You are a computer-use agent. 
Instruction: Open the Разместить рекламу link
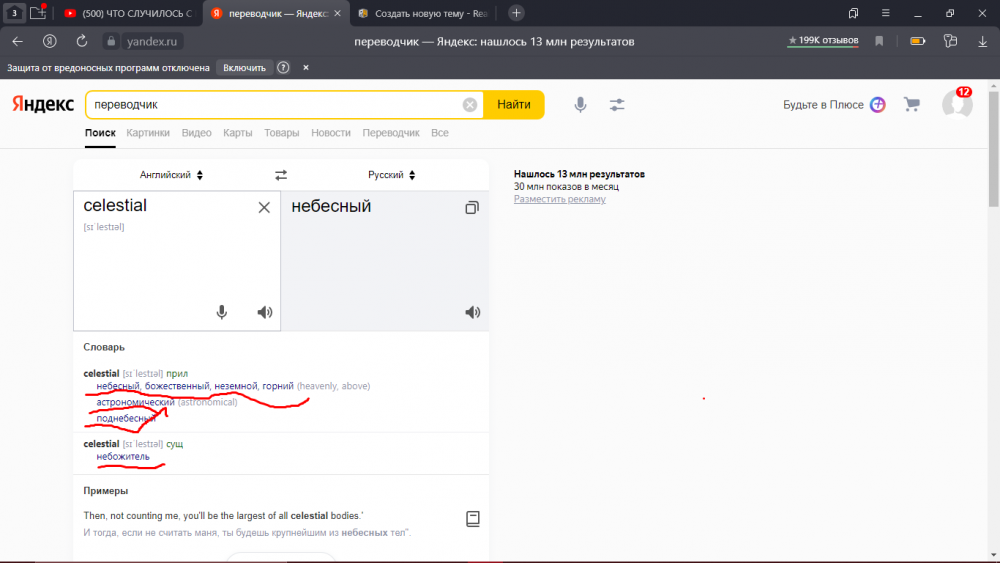pyautogui.click(x=559, y=199)
